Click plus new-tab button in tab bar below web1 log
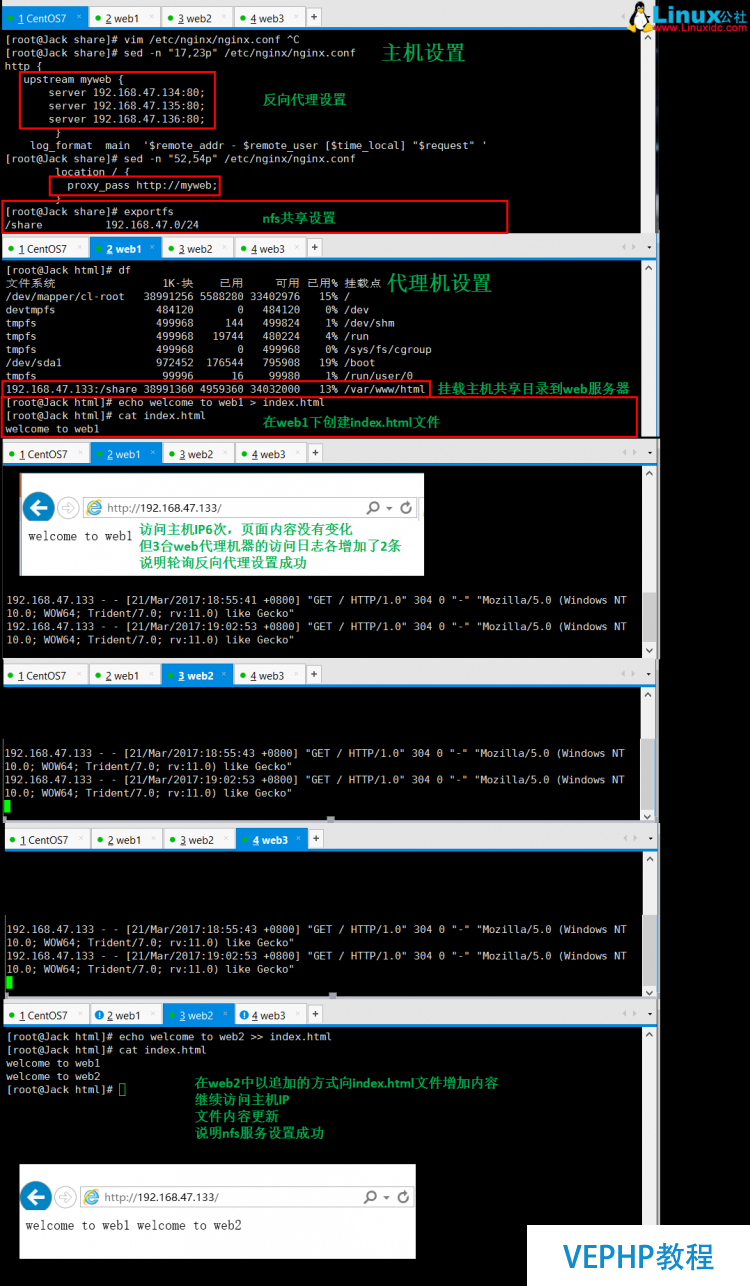 (314, 675)
